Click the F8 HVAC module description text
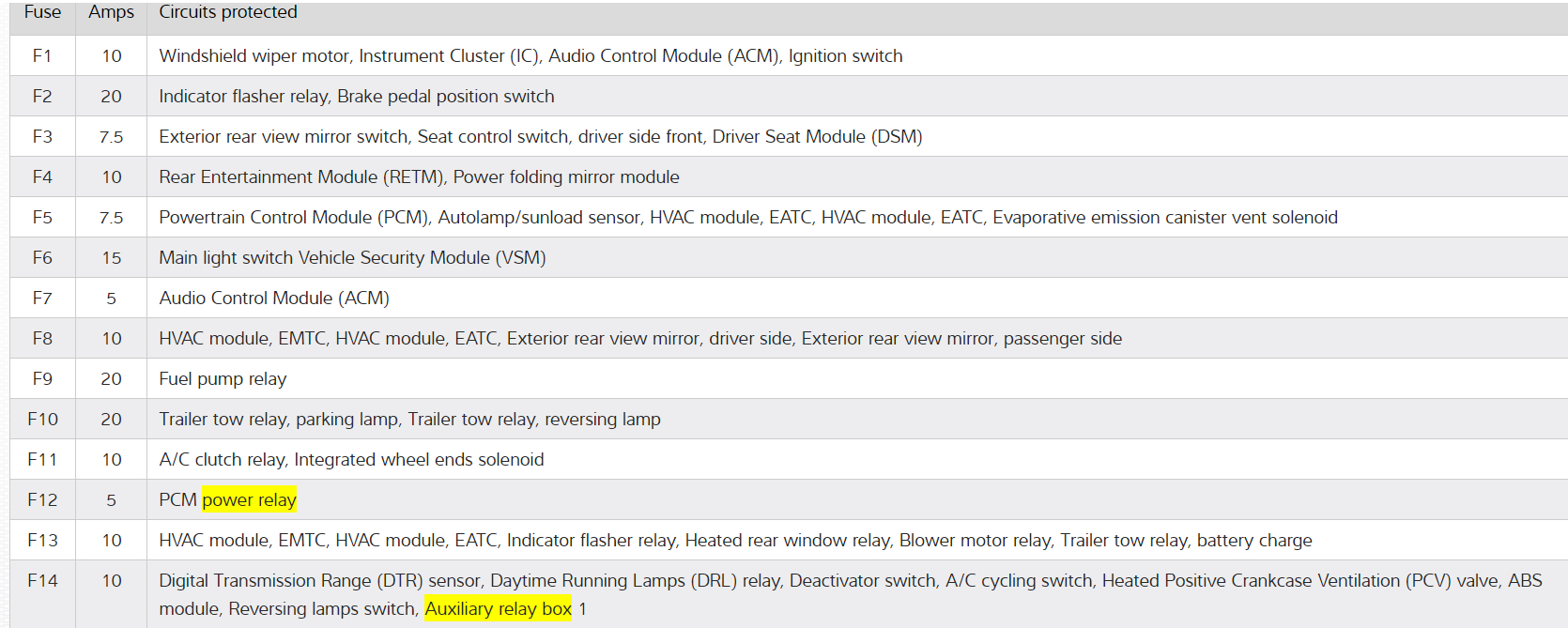Viewport: 1568px width, 628px height. click(x=640, y=339)
